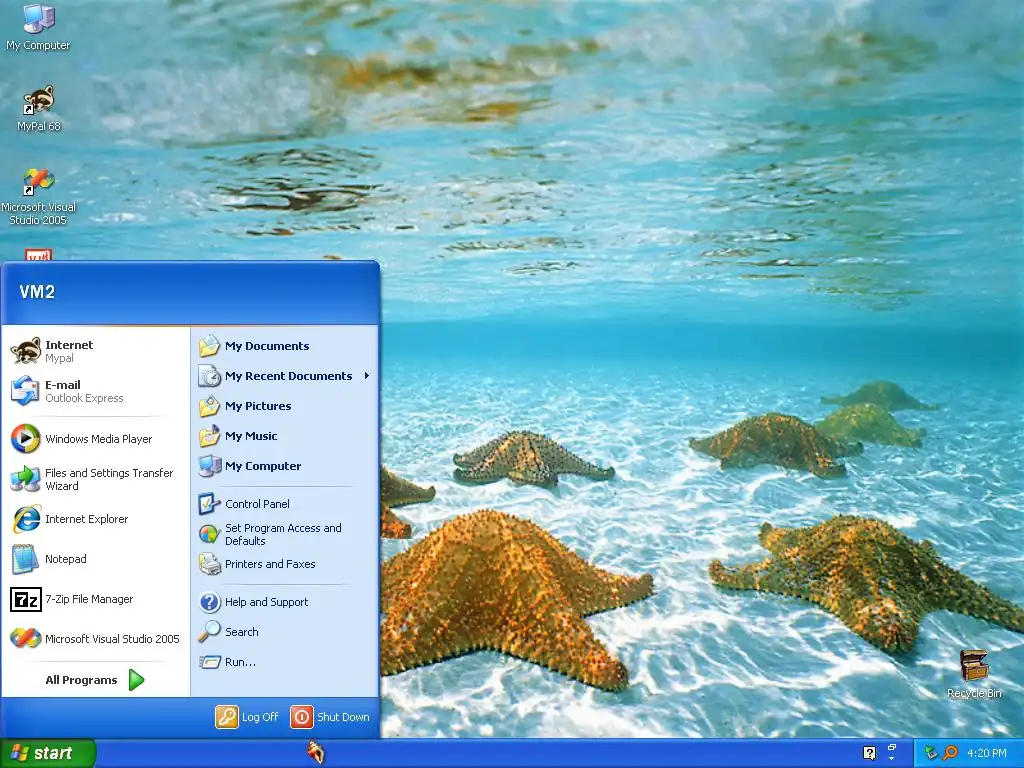Click the 4:20 PM clock
The height and width of the screenshot is (768, 1024).
click(x=987, y=753)
